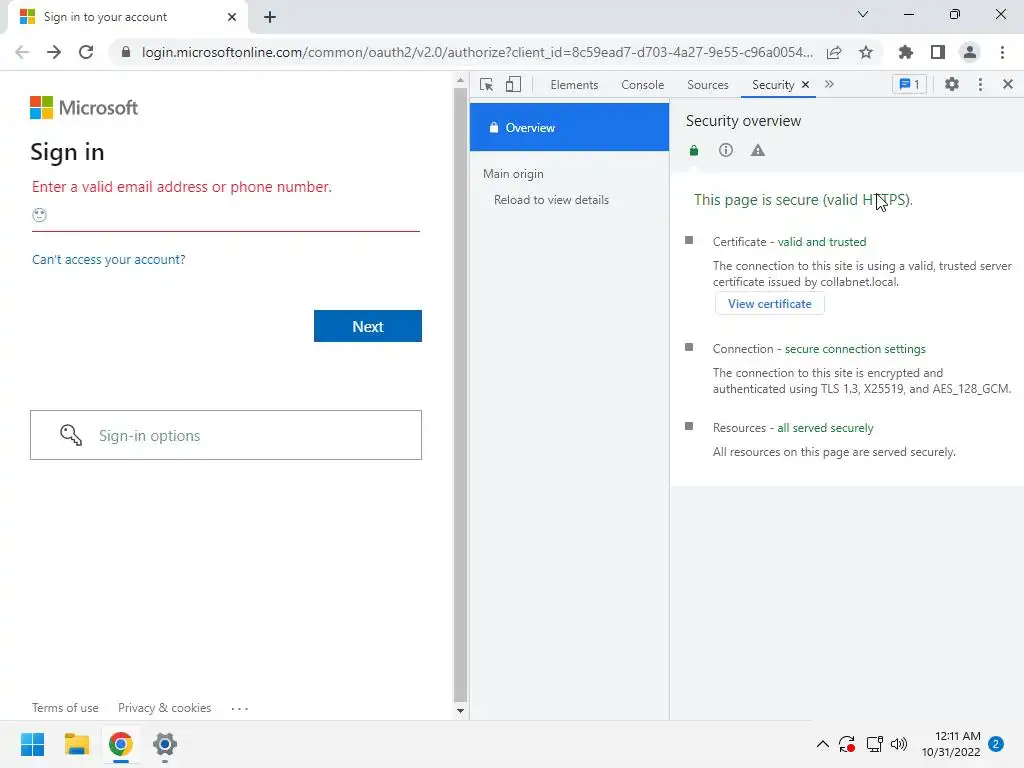Click the network tray icon
Screen dimensions: 1024x768
(874, 744)
